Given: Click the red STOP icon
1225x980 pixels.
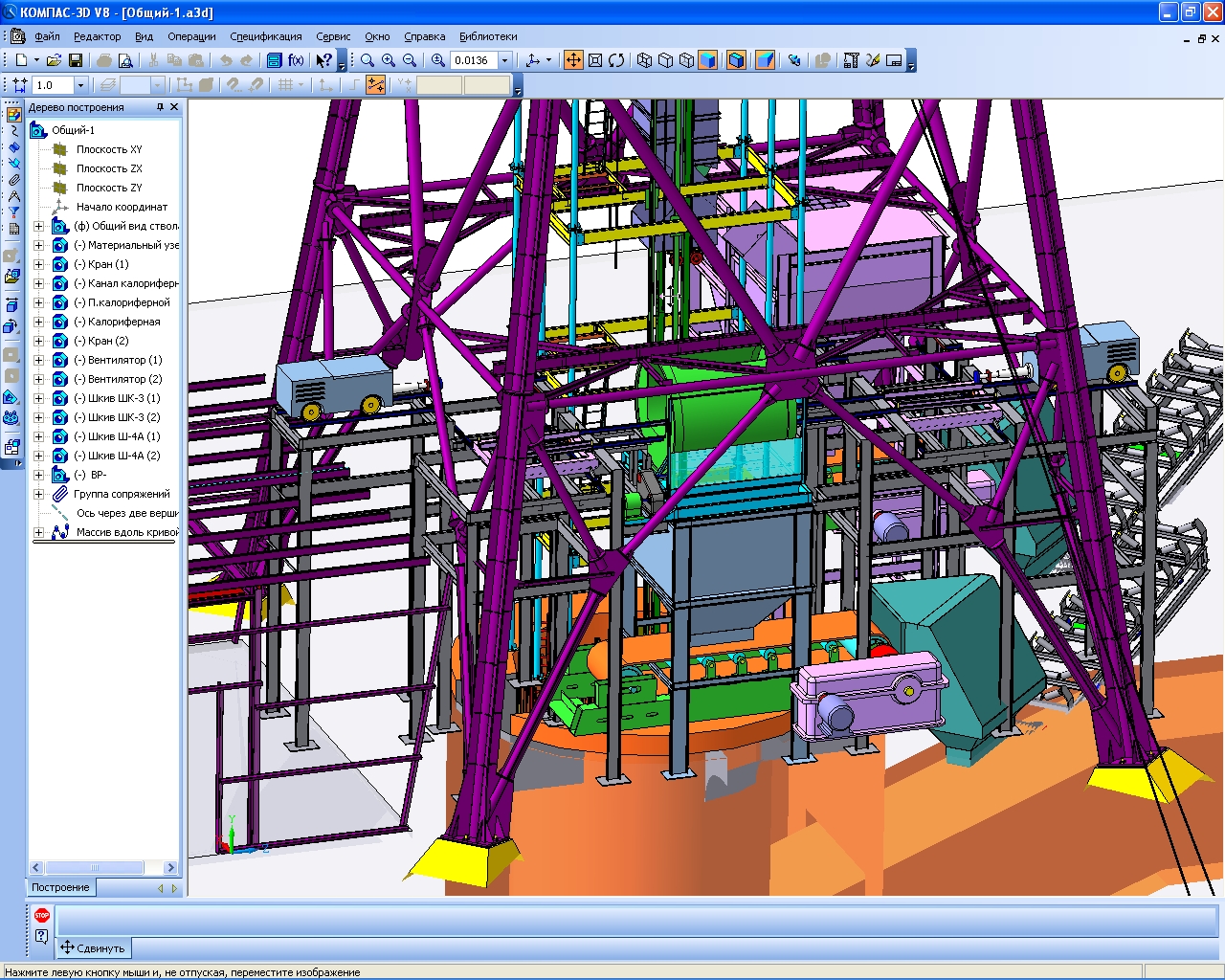Looking at the screenshot, I should pyautogui.click(x=42, y=916).
